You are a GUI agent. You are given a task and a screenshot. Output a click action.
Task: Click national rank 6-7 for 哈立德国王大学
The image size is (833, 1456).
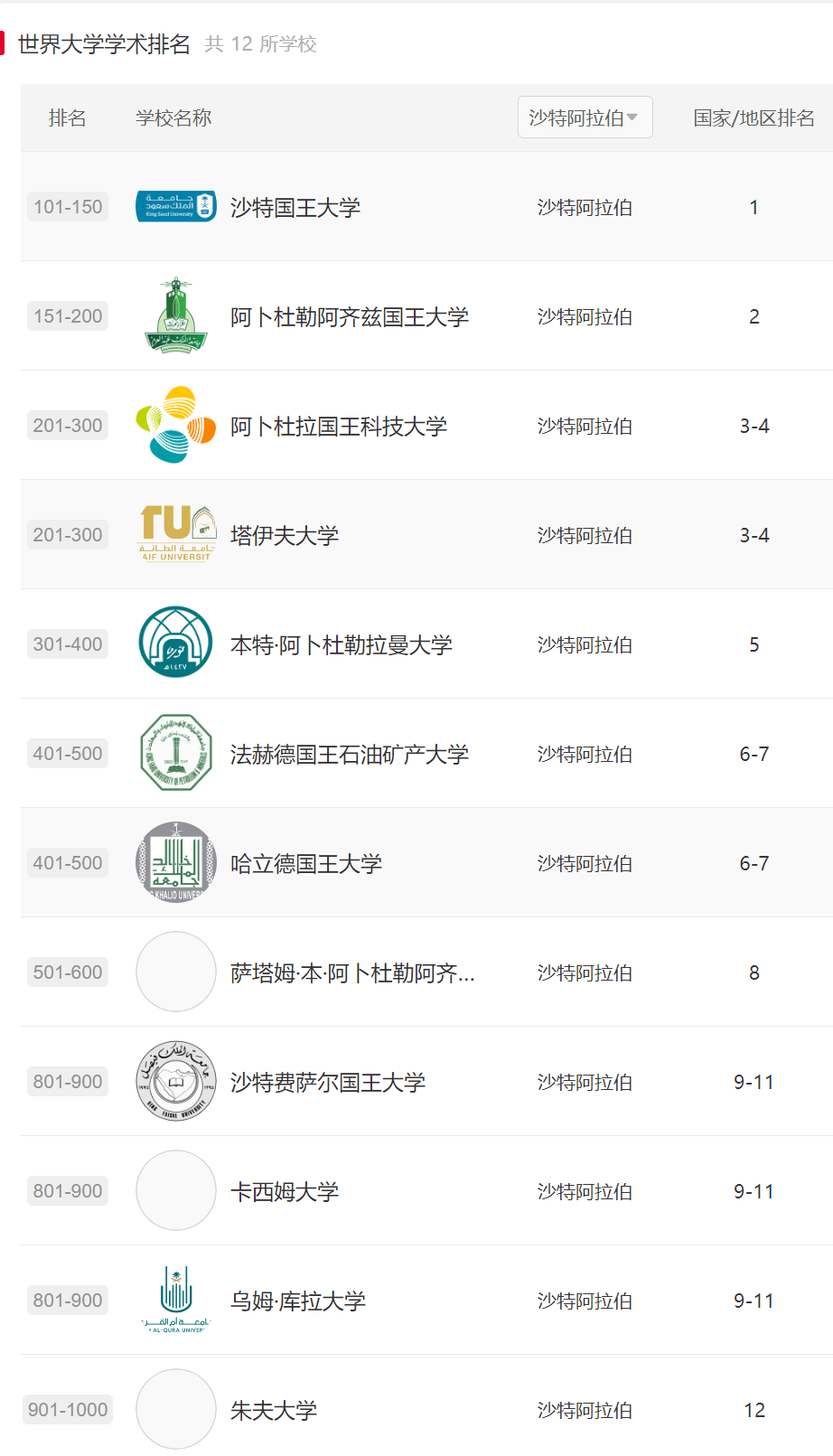pos(754,863)
